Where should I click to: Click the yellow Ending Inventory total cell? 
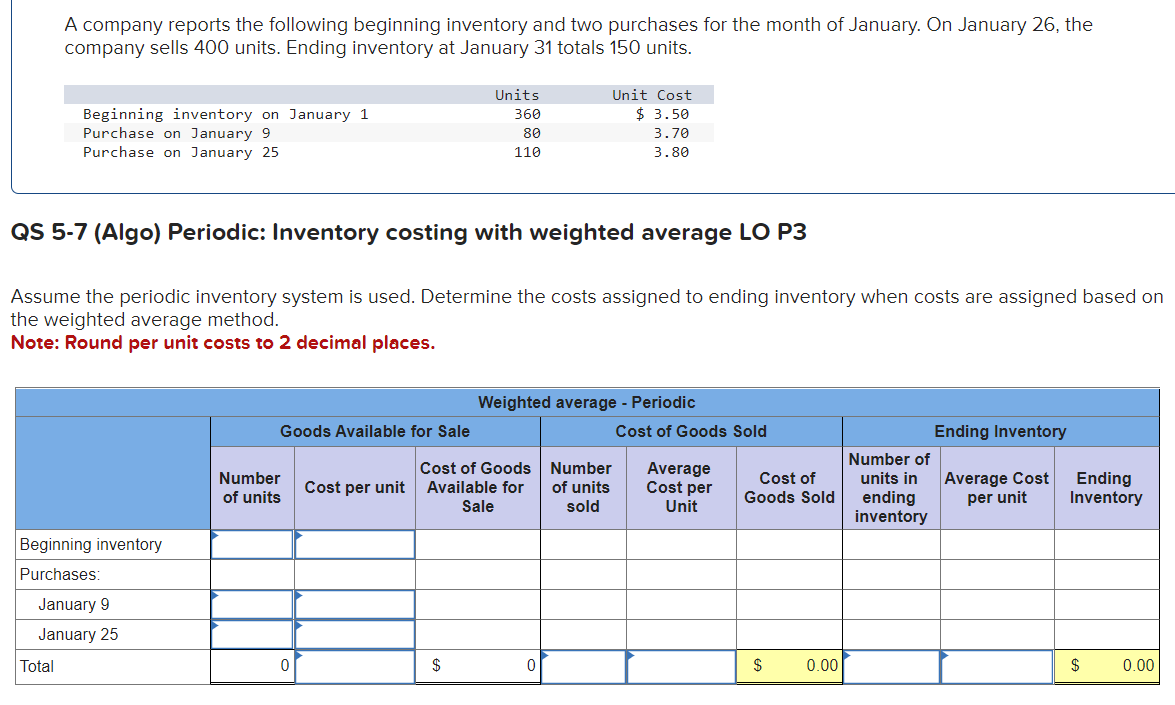pos(1106,666)
